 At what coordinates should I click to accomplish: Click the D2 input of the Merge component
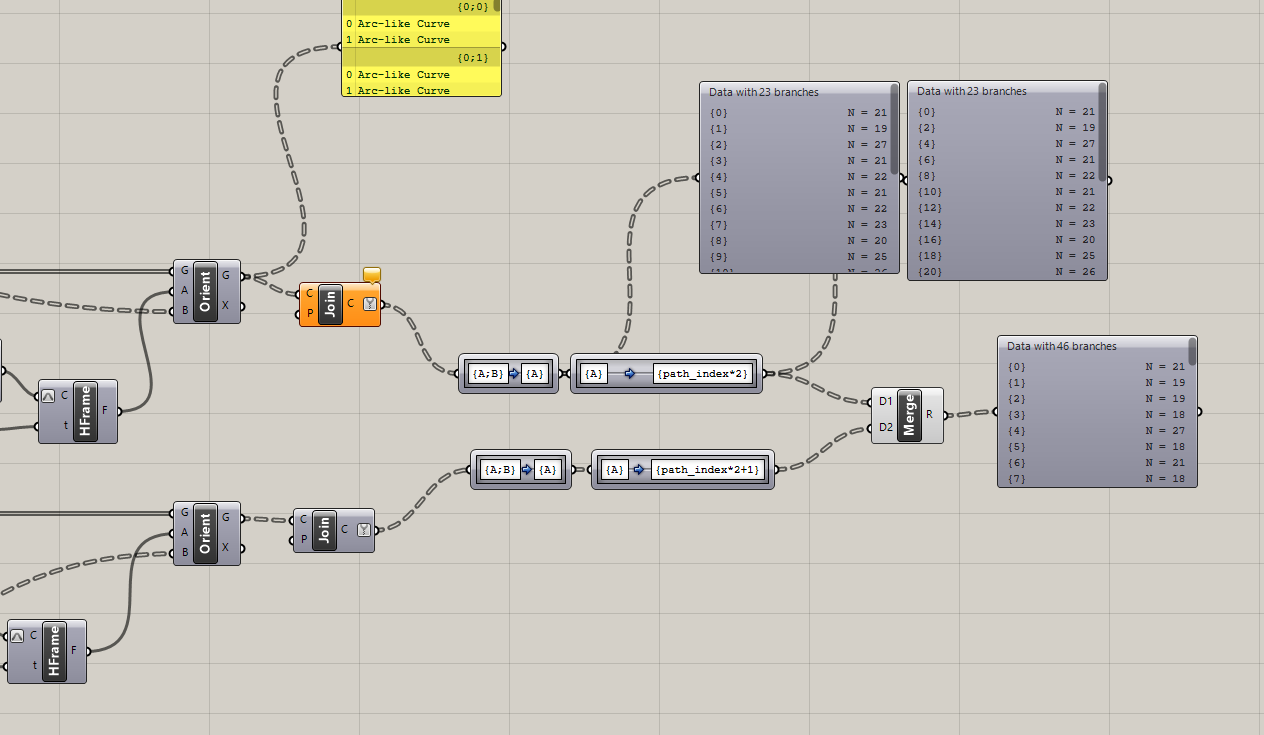(x=884, y=428)
